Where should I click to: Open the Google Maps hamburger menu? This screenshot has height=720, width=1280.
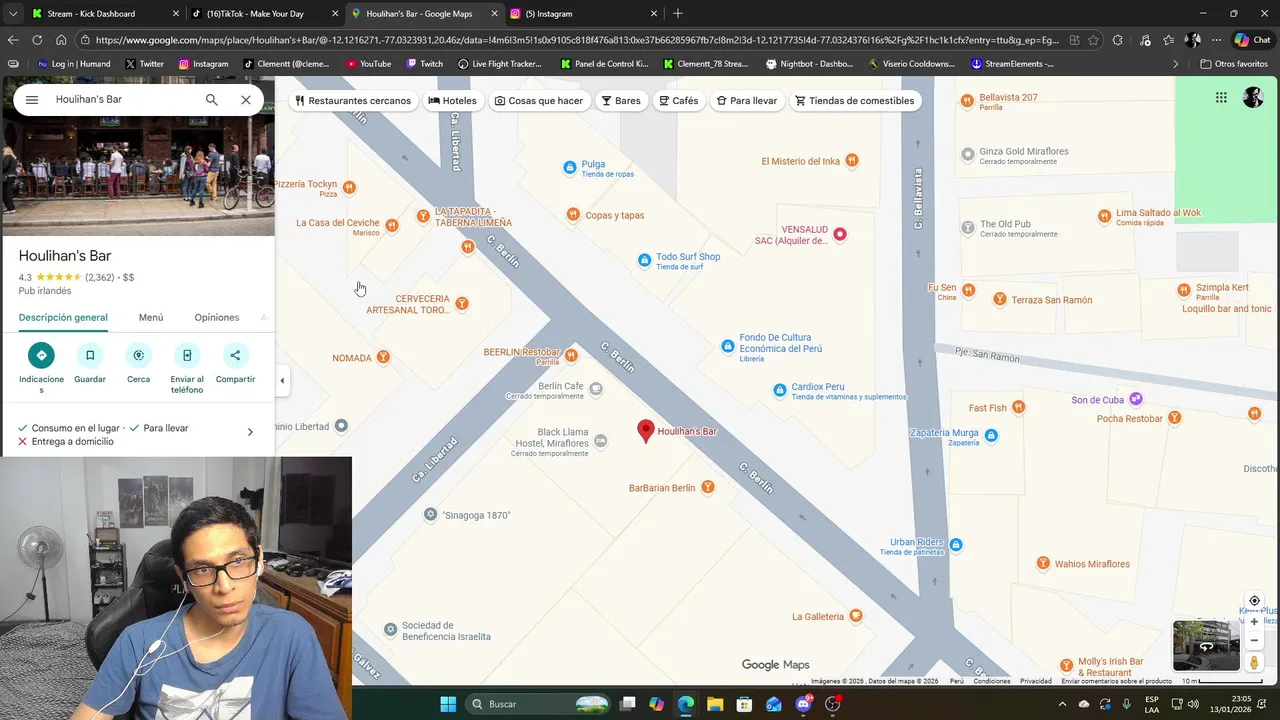pos(32,100)
